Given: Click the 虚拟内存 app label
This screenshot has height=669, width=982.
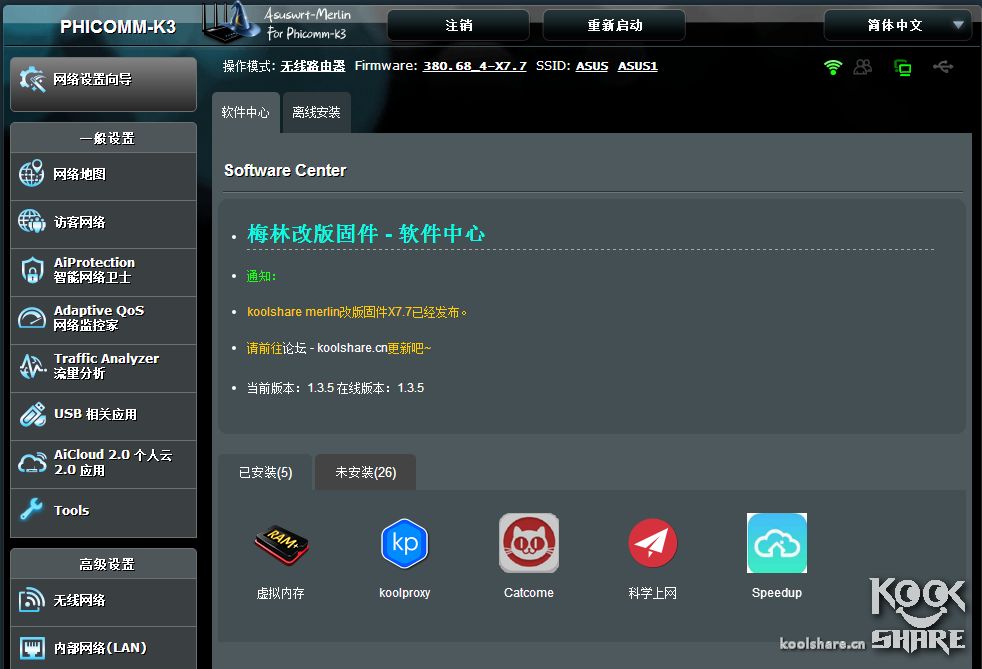Looking at the screenshot, I should click(281, 593).
